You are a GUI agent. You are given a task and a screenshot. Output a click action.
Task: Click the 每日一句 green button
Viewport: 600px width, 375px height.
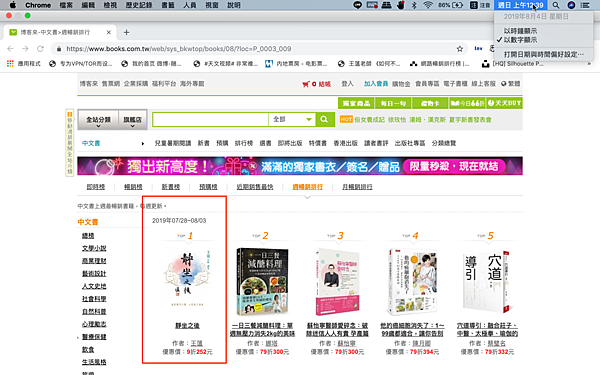point(393,103)
